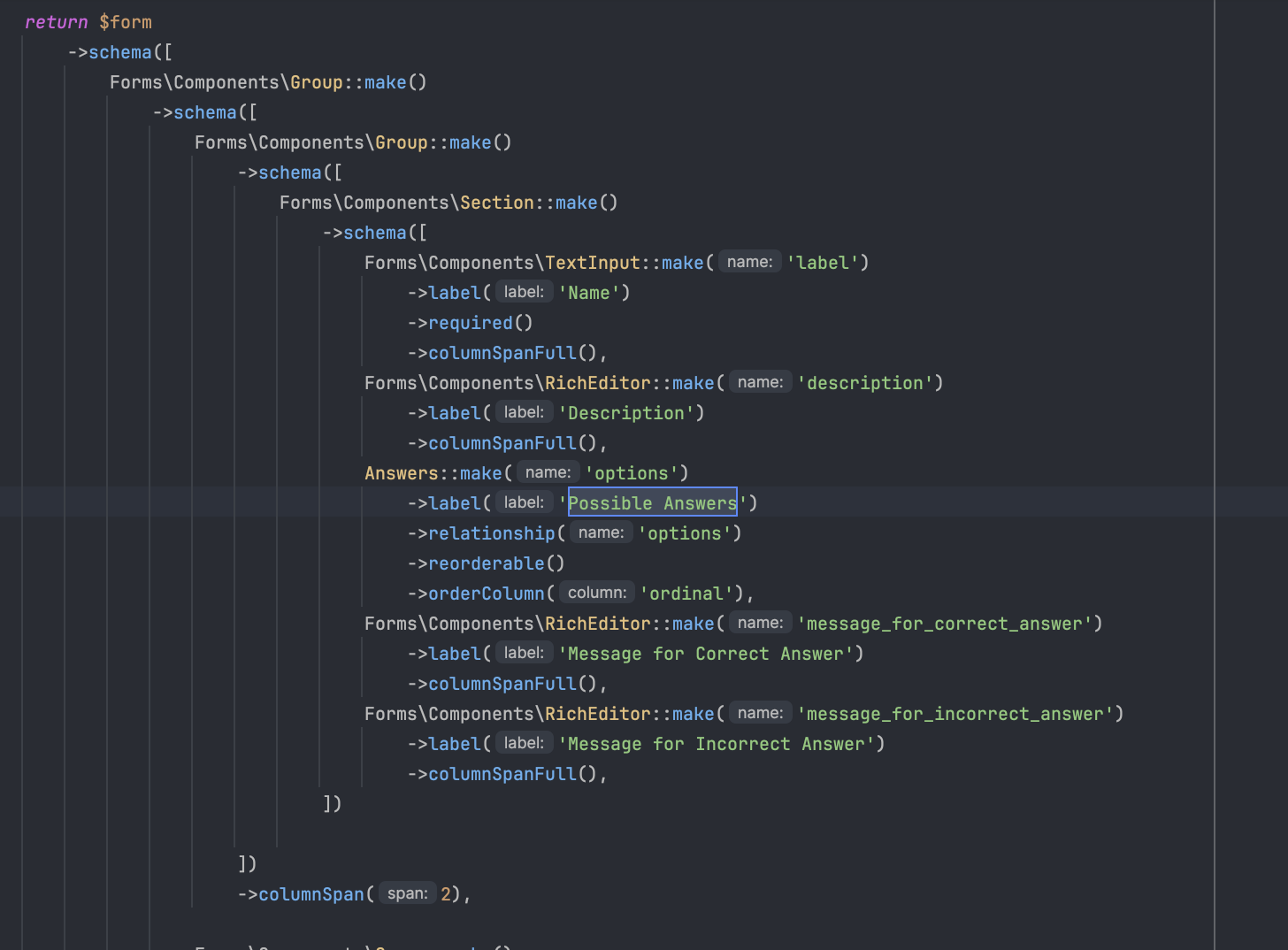Select the $form variable
Screen dimensions: 1288x950
pyautogui.click(x=126, y=22)
